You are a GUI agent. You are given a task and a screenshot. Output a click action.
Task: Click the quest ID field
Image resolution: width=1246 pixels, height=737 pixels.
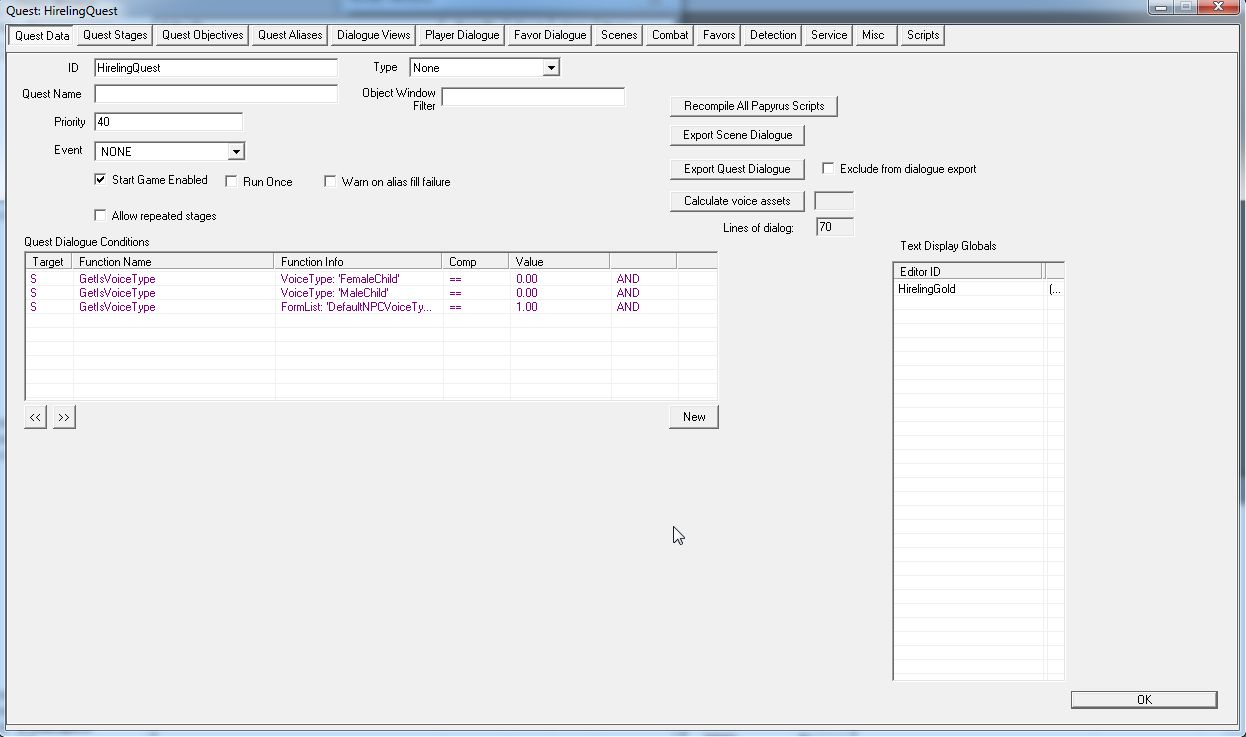(216, 68)
